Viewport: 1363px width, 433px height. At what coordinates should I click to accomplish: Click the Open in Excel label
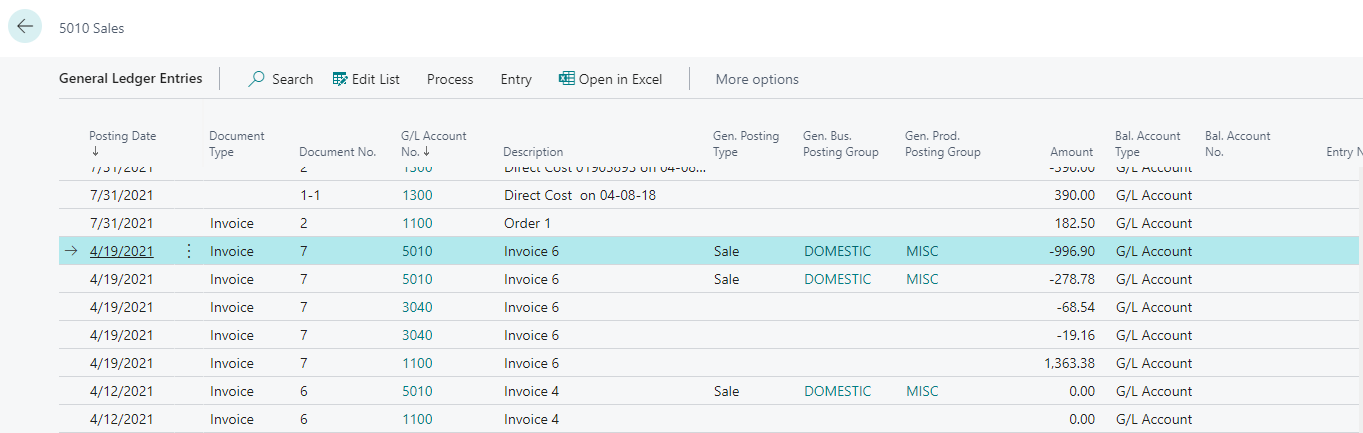(620, 79)
